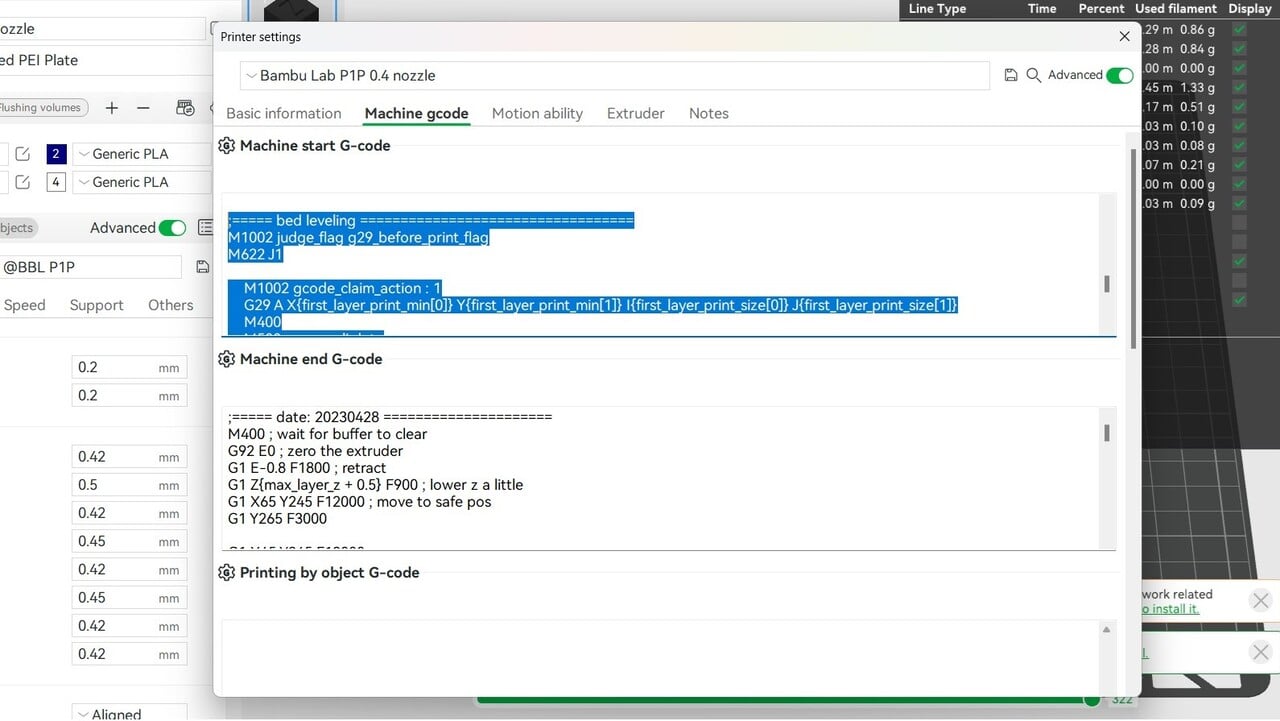Screen dimensions: 1280x721
Task: Edit filament preset next to slot 2
Action: click(23, 154)
